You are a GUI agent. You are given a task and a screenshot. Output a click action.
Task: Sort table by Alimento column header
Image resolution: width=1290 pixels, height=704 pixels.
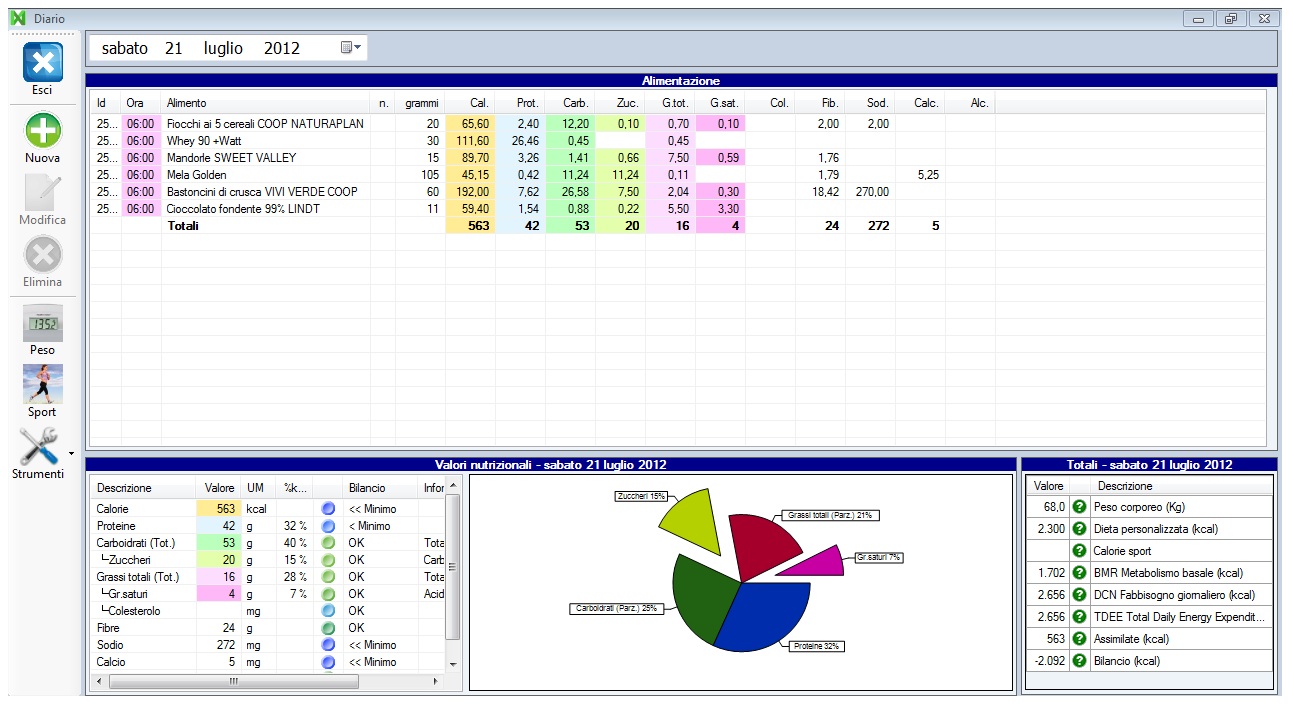265,103
